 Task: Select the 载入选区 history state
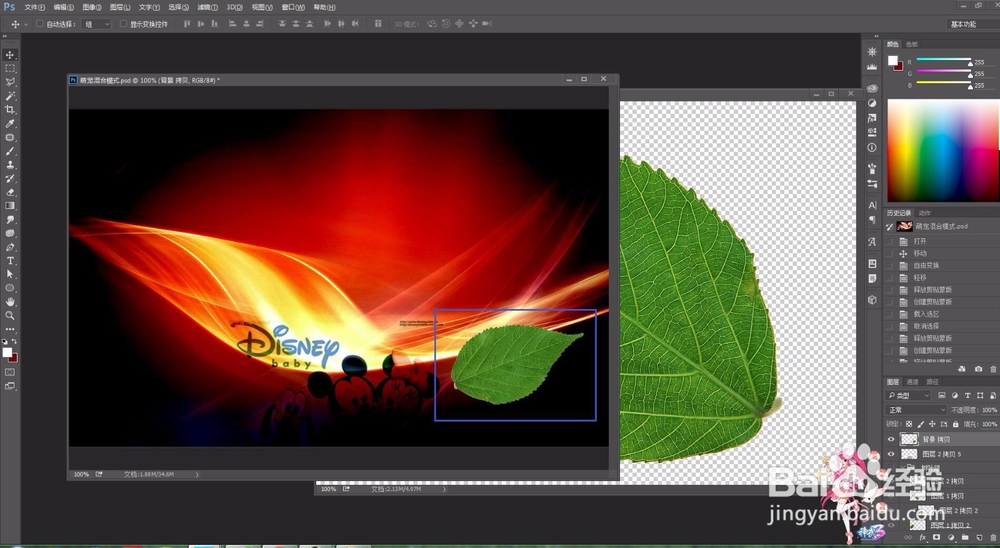coord(941,314)
